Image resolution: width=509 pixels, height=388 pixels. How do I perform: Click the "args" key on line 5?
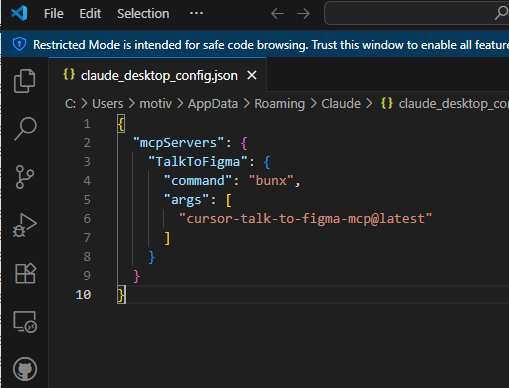(x=186, y=200)
